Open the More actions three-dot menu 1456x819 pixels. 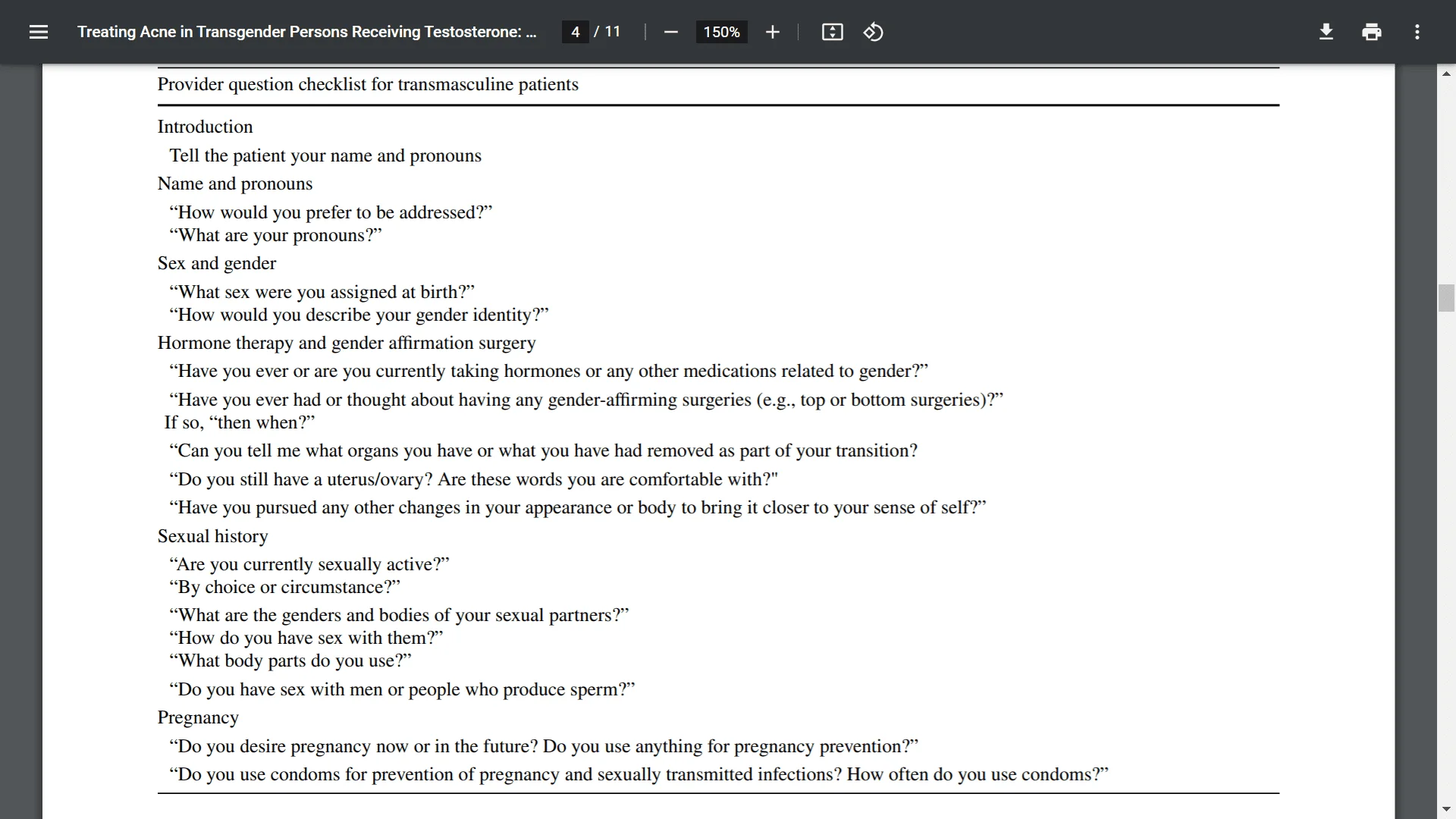click(x=1417, y=32)
